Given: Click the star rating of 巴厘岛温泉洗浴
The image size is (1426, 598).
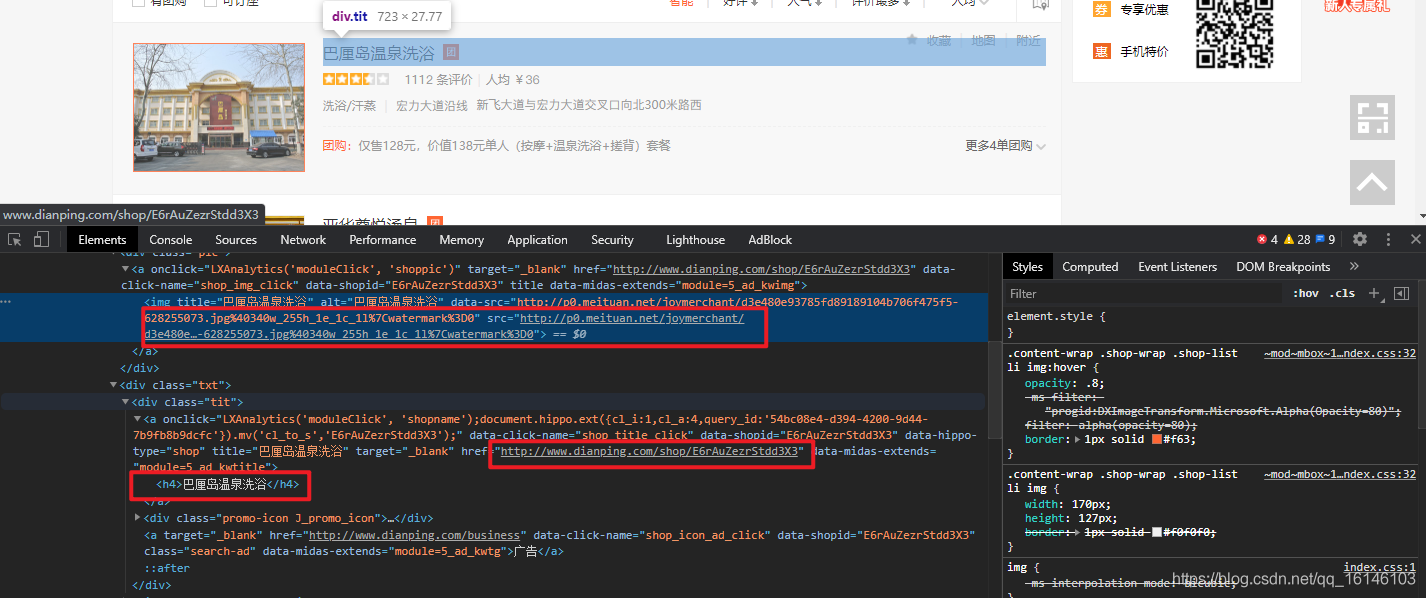Looking at the screenshot, I should [356, 79].
